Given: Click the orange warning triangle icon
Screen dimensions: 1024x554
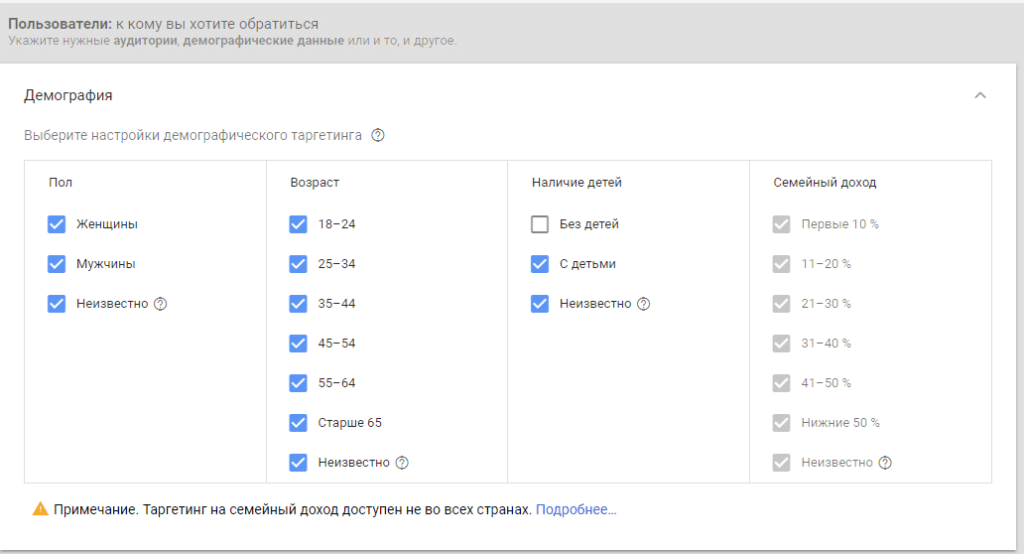Looking at the screenshot, I should pos(40,510).
